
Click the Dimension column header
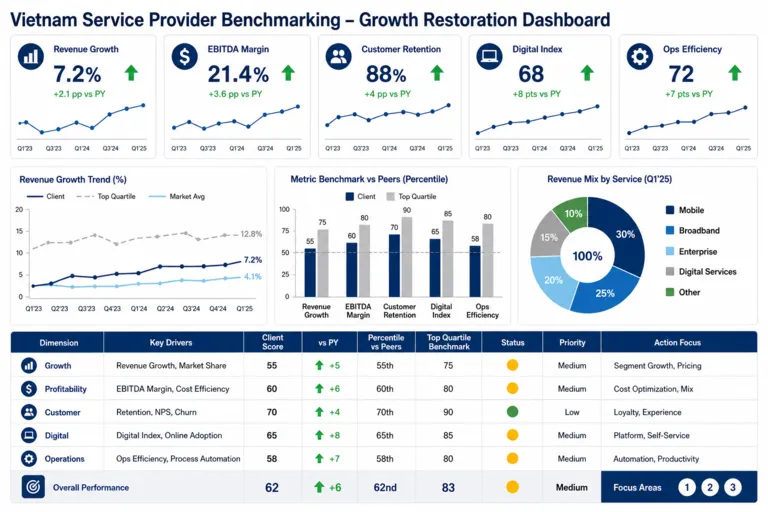pos(59,343)
